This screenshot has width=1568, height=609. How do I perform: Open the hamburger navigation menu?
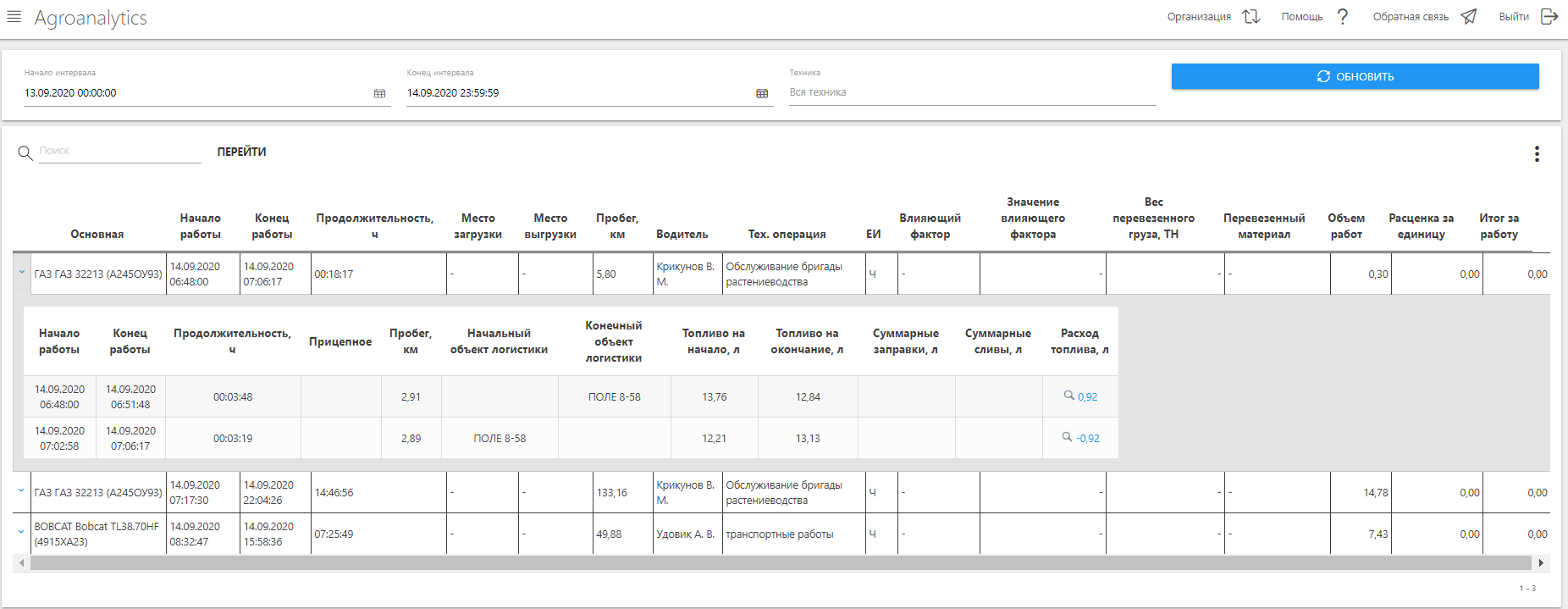(14, 17)
